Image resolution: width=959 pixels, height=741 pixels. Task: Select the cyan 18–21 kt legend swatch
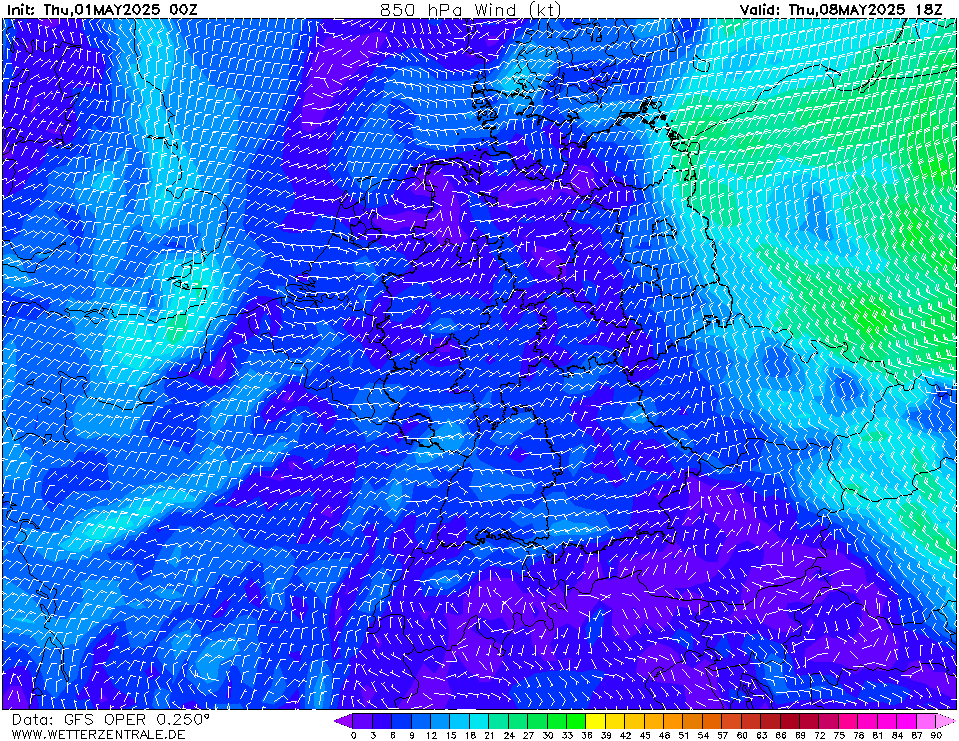(x=479, y=721)
